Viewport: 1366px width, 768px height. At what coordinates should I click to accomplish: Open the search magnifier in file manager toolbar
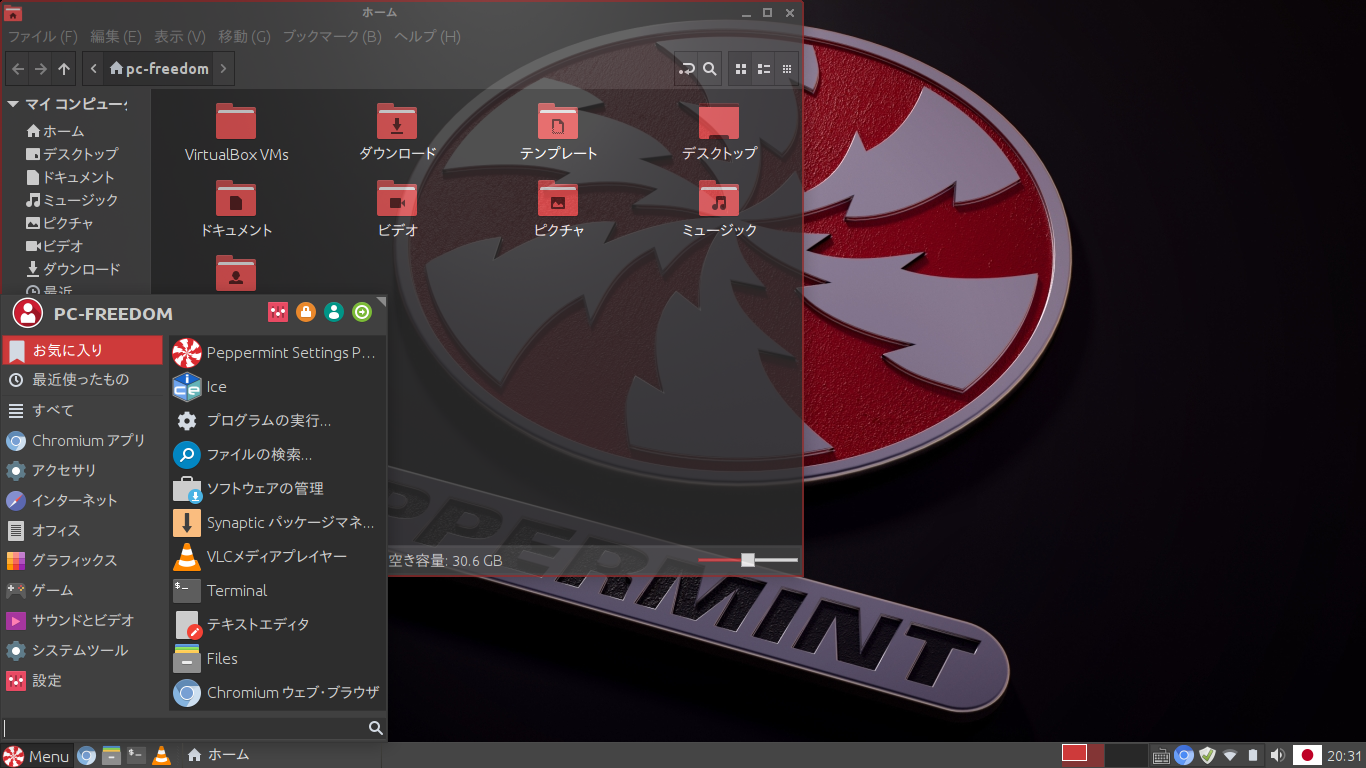[x=709, y=69]
